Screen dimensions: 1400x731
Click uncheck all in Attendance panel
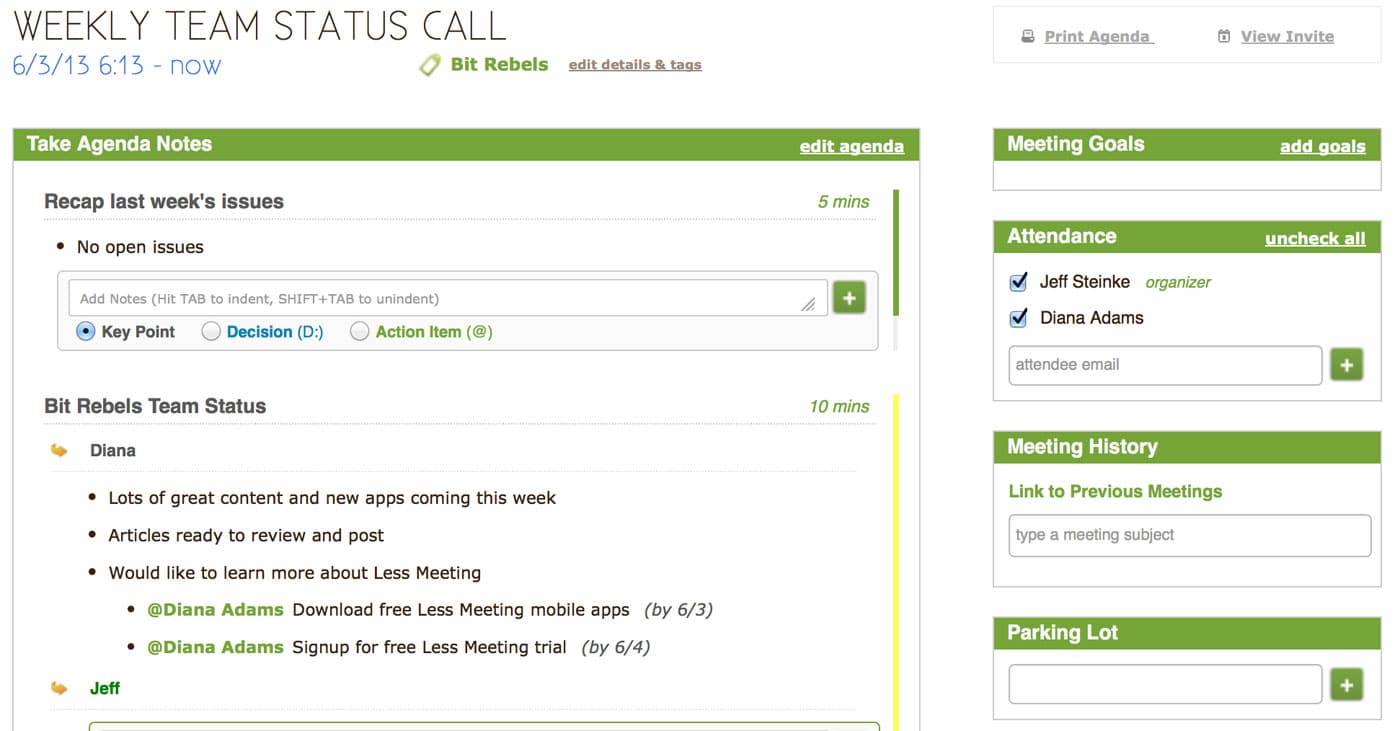coord(1315,239)
